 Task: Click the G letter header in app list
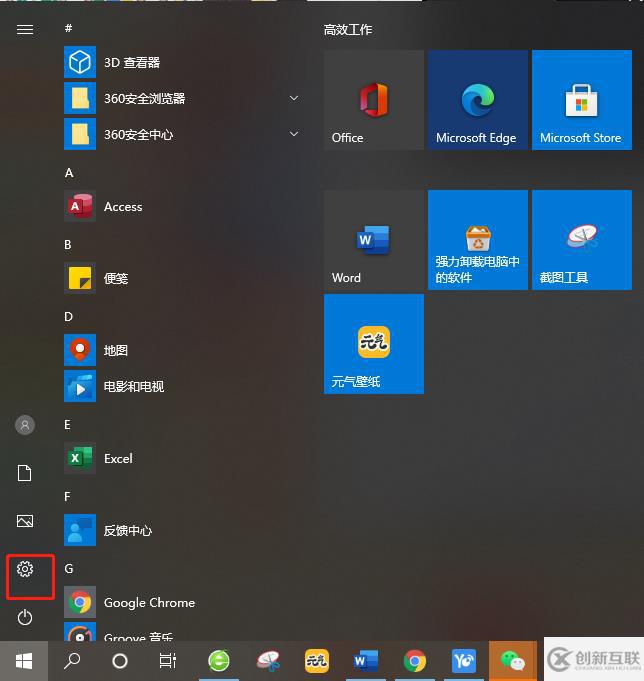69,569
